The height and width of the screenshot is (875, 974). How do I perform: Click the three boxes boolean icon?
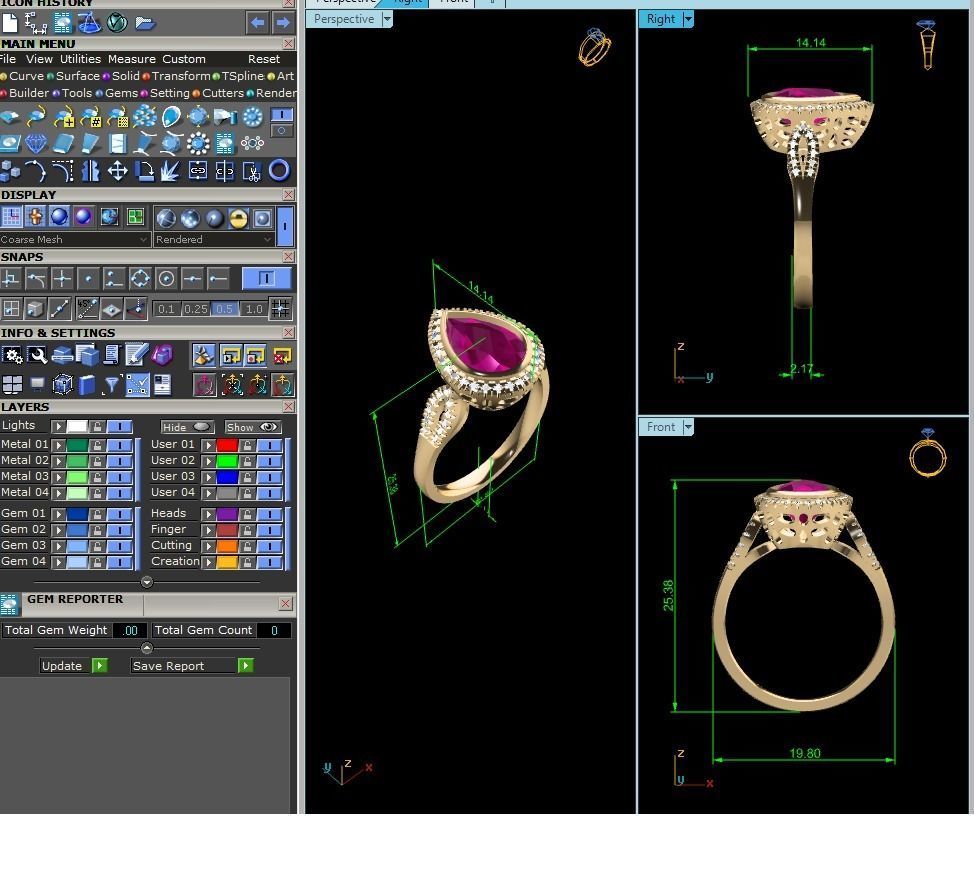(9, 170)
